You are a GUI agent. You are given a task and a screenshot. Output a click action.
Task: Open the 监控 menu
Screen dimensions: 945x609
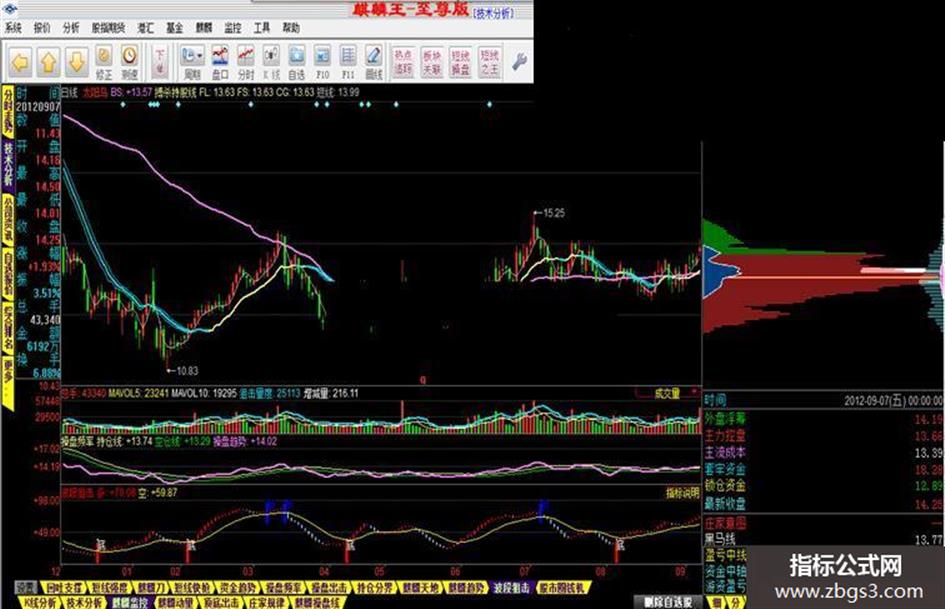233,28
